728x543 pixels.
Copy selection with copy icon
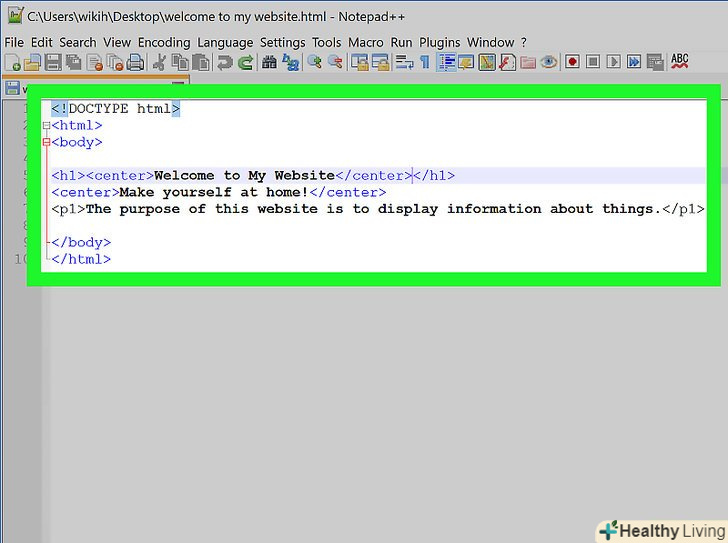(179, 62)
